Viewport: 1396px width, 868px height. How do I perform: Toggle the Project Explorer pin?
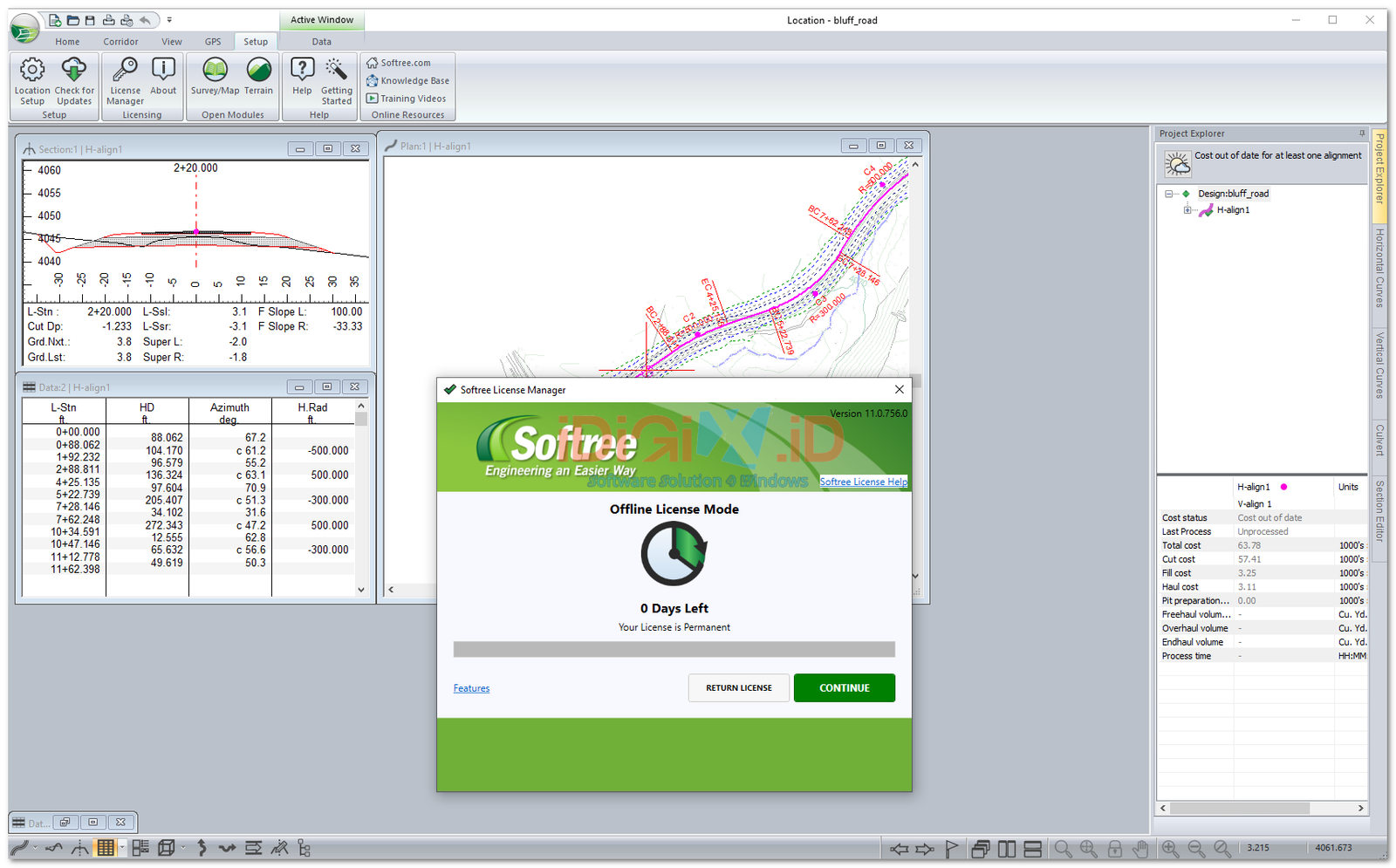click(x=1361, y=133)
